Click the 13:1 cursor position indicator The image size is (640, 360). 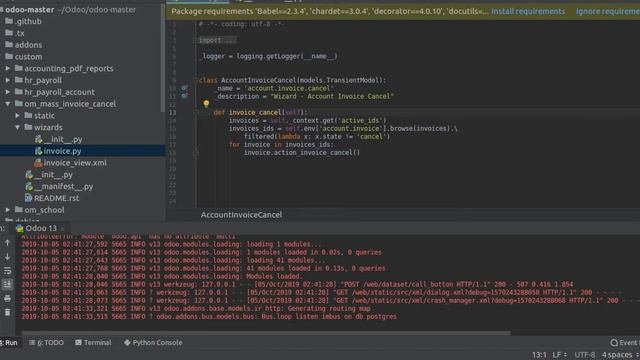coord(539,355)
